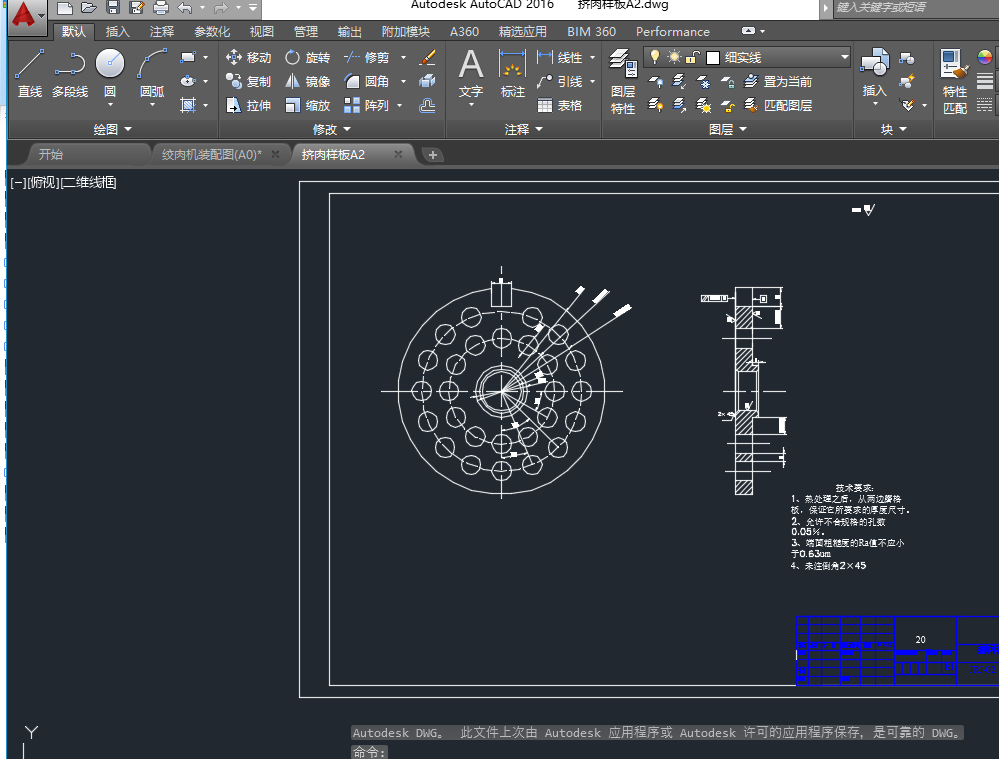Screen dimensions: 999x759
Task: Select the 表格 (Table) tool
Action: pyautogui.click(x=560, y=105)
